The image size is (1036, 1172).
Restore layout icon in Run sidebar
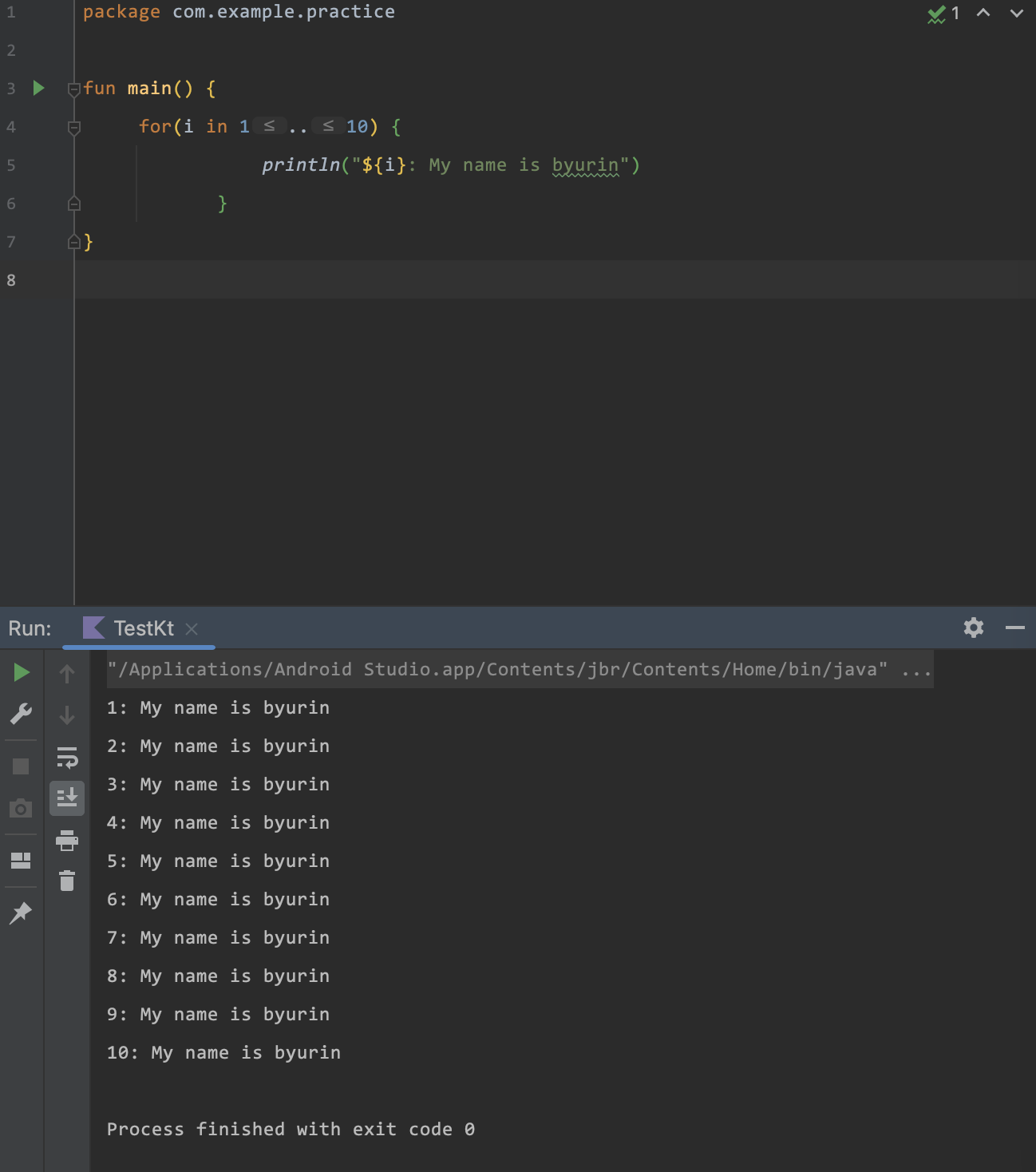(21, 860)
